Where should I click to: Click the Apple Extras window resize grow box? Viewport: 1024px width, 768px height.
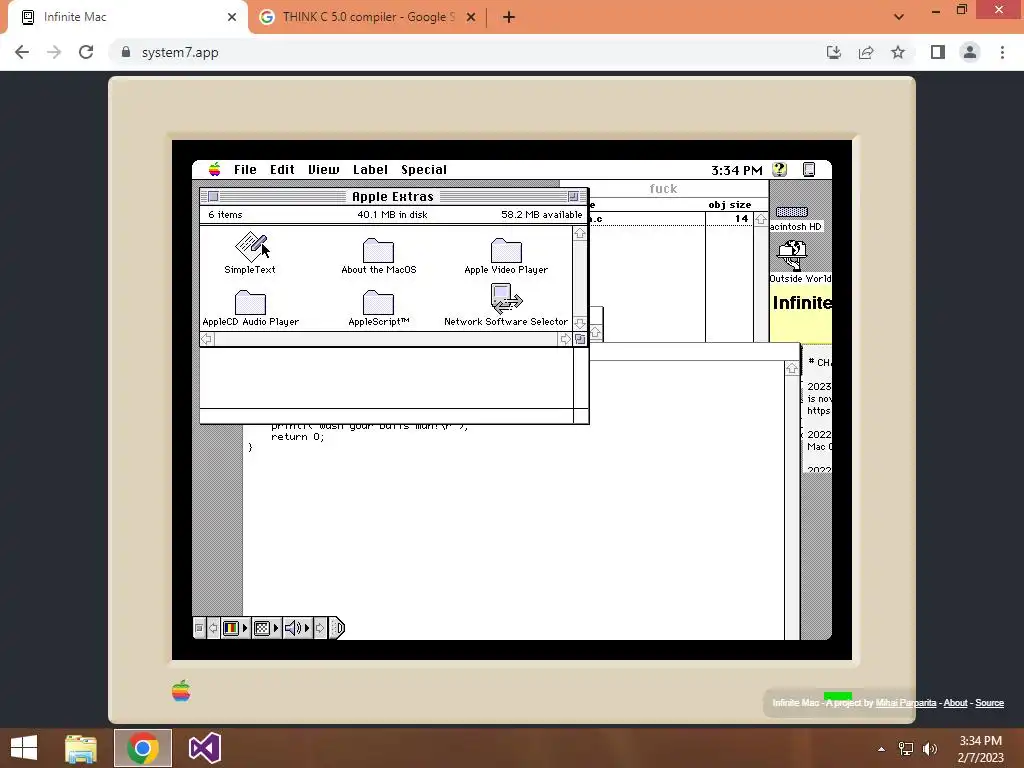point(580,339)
